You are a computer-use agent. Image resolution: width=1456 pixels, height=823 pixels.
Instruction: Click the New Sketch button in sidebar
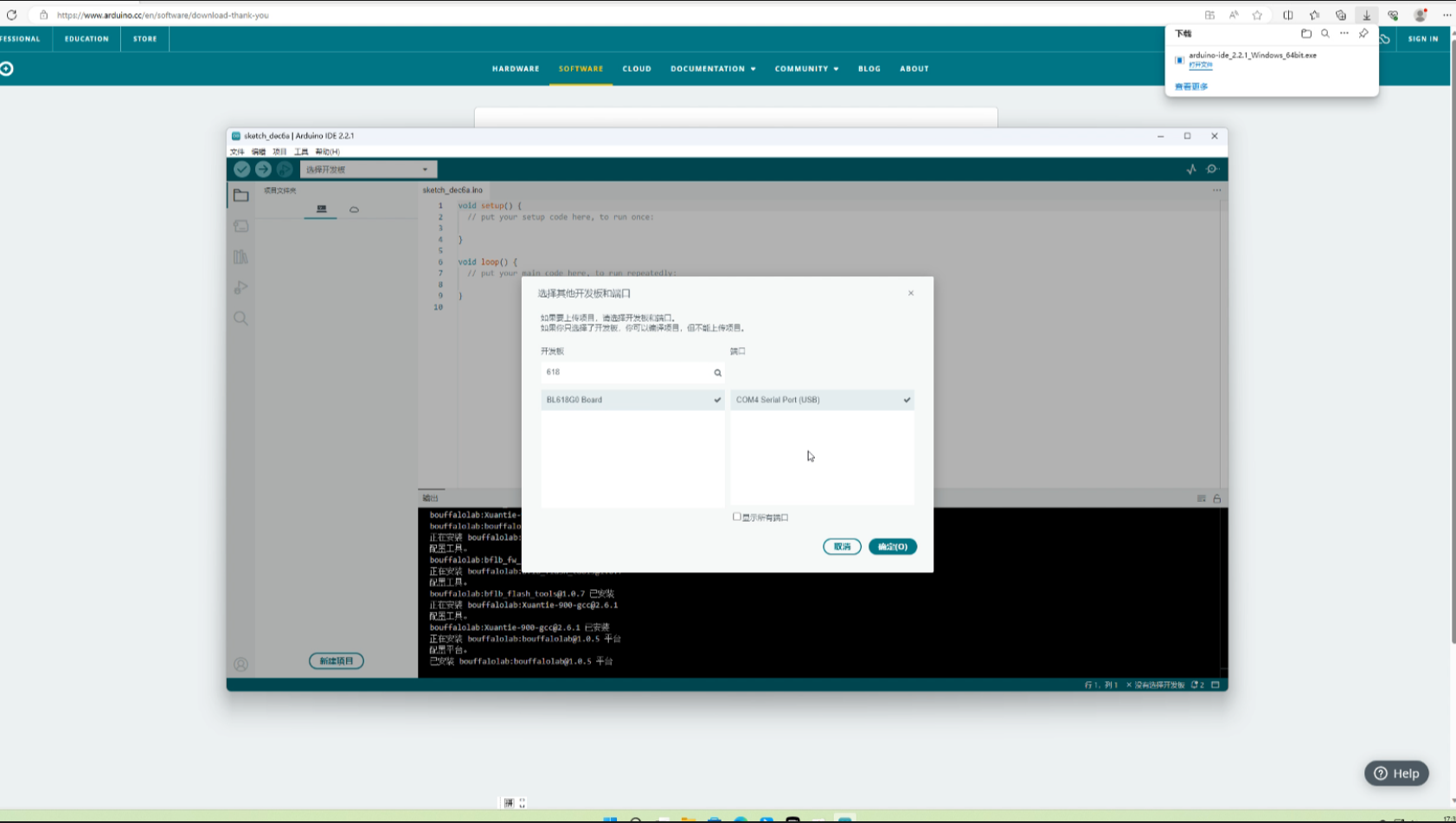(337, 661)
